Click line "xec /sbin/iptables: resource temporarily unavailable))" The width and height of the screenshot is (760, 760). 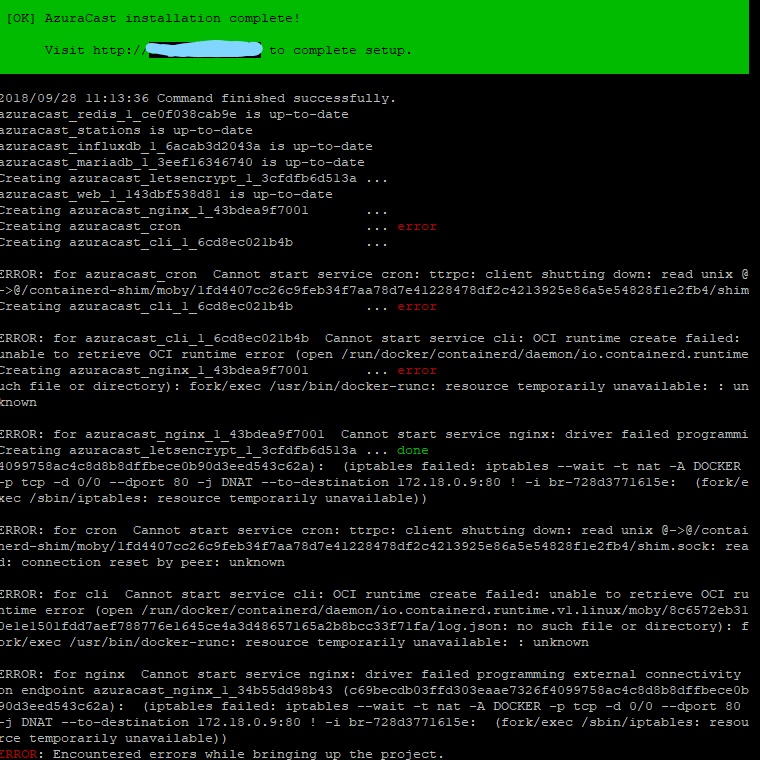[x=213, y=498]
